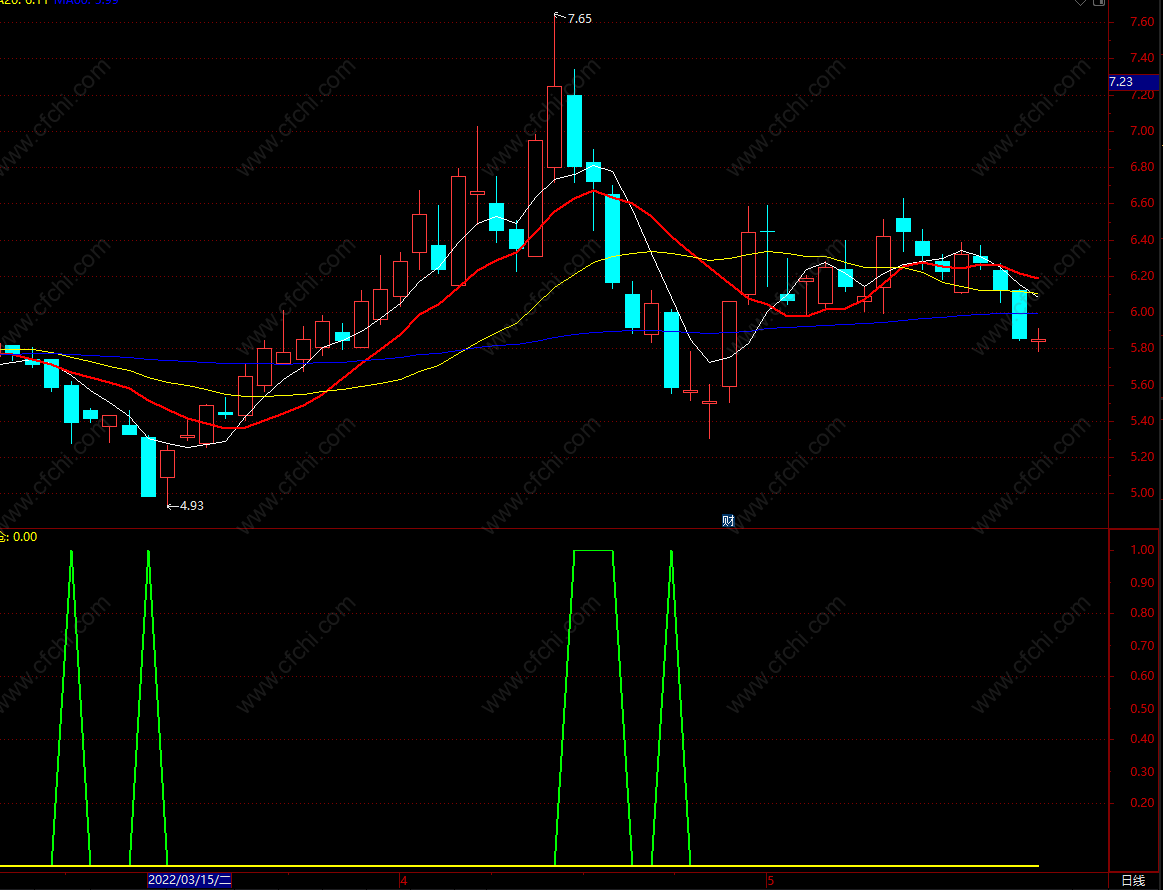Click the 4.93 low price label
The height and width of the screenshot is (890, 1163).
[191, 506]
